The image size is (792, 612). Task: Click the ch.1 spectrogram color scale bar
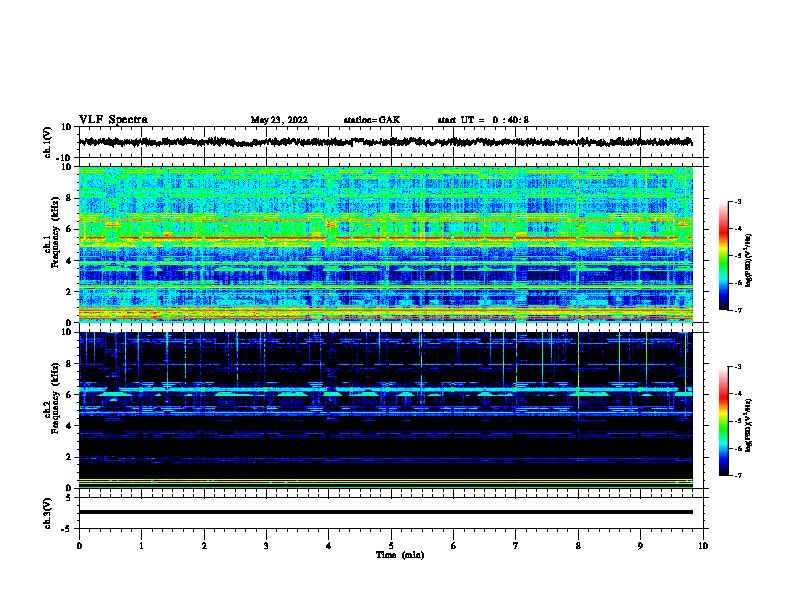pyautogui.click(x=723, y=256)
